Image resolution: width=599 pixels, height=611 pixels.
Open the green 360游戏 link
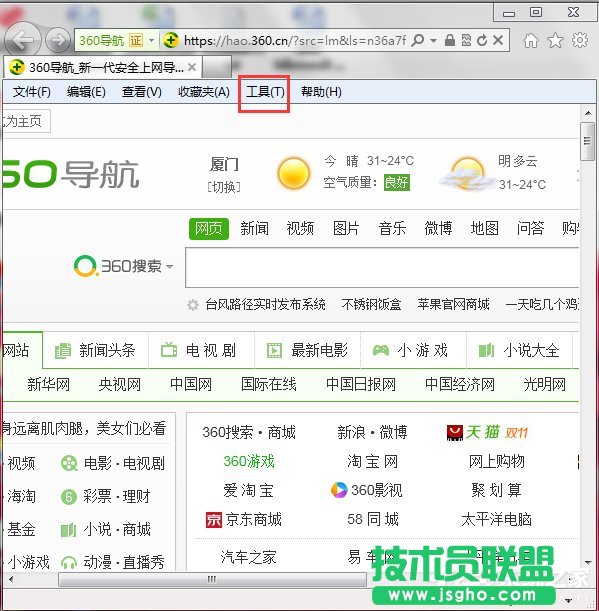pyautogui.click(x=249, y=461)
